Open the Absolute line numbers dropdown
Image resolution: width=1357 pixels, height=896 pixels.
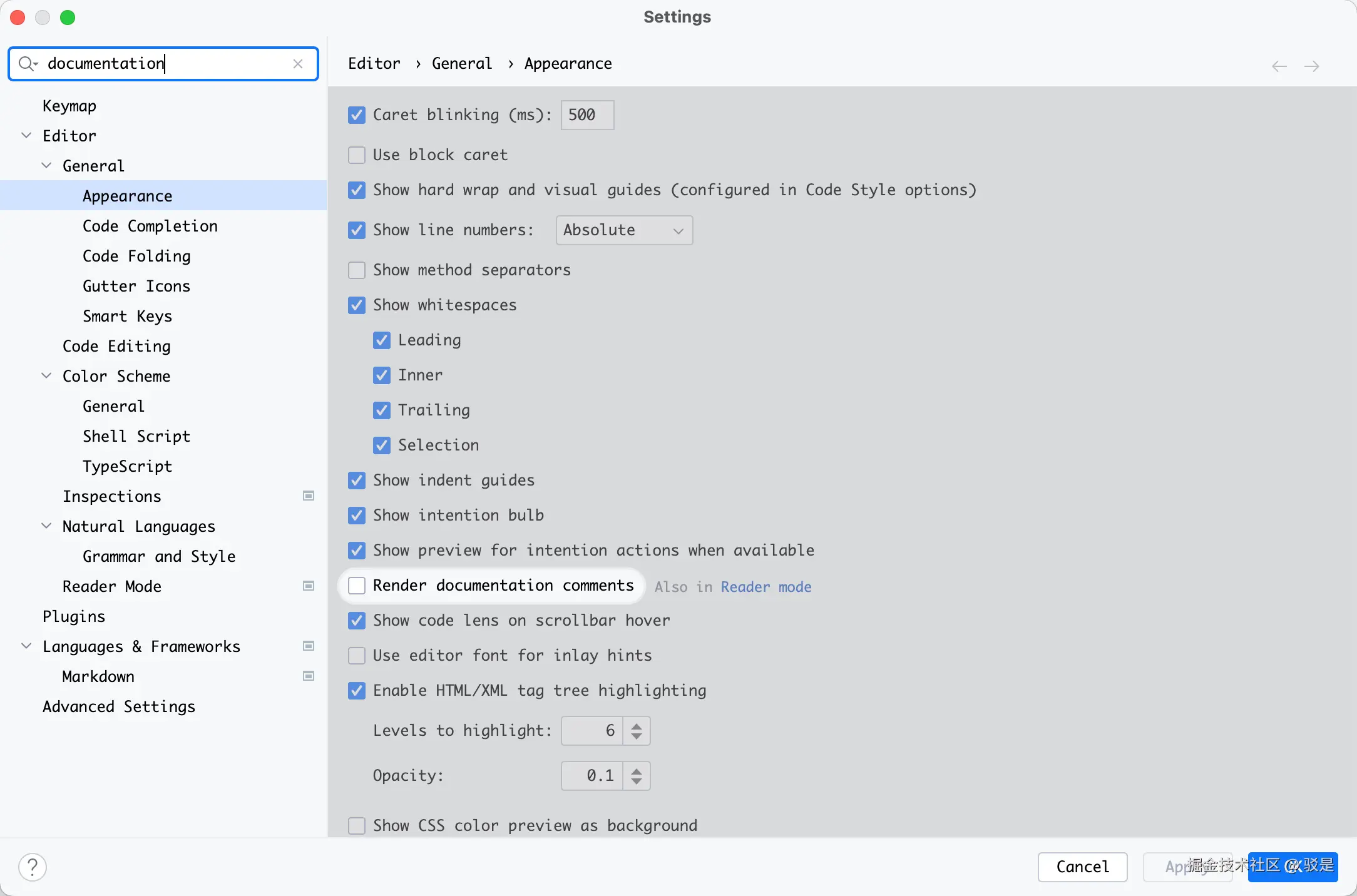click(624, 230)
